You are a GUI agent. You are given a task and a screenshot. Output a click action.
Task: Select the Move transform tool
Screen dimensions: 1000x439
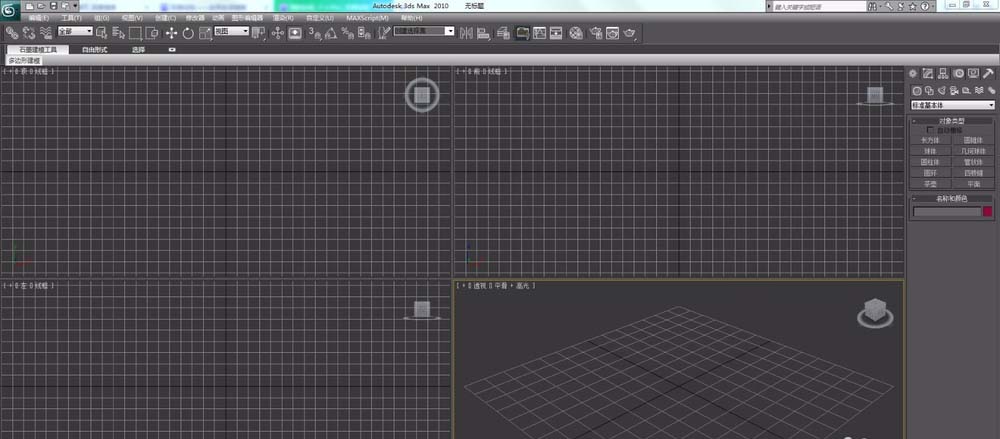point(171,33)
